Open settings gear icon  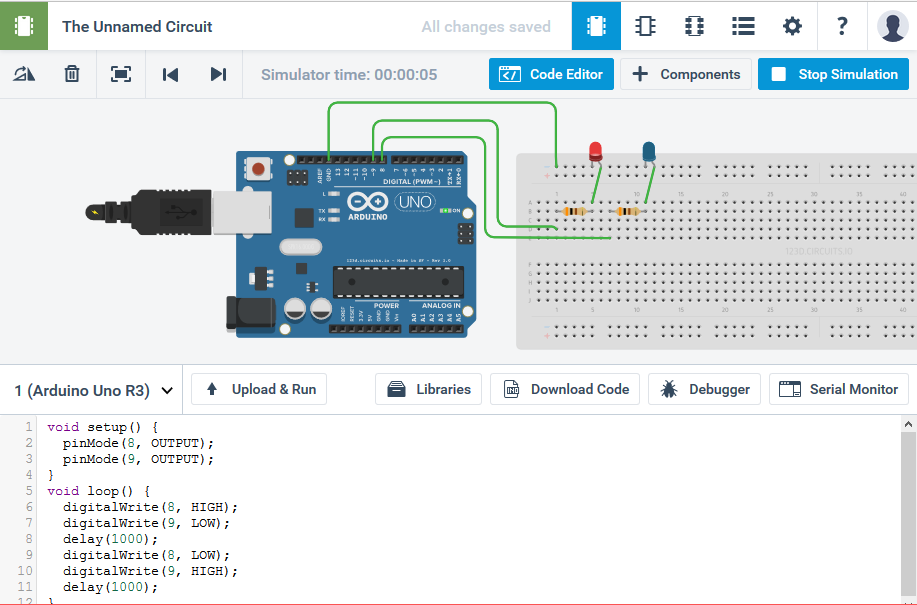coord(792,26)
